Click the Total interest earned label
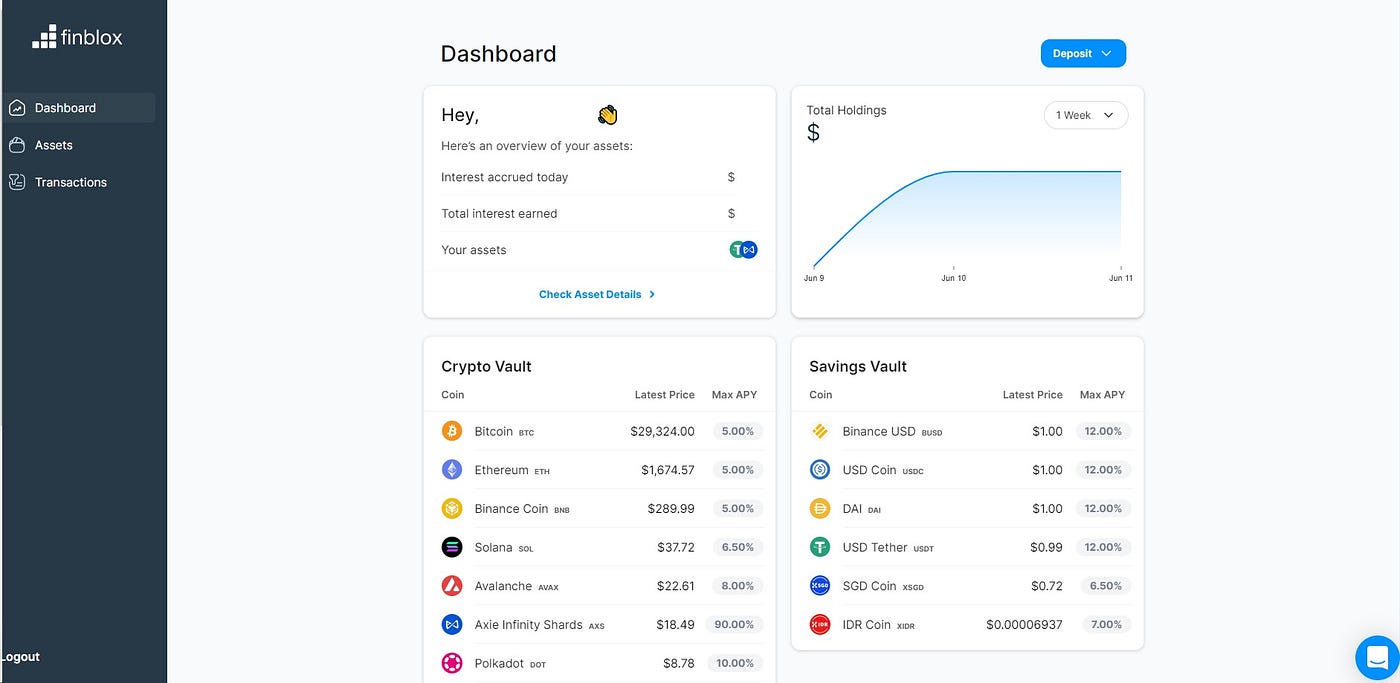1400x683 pixels. coord(499,213)
